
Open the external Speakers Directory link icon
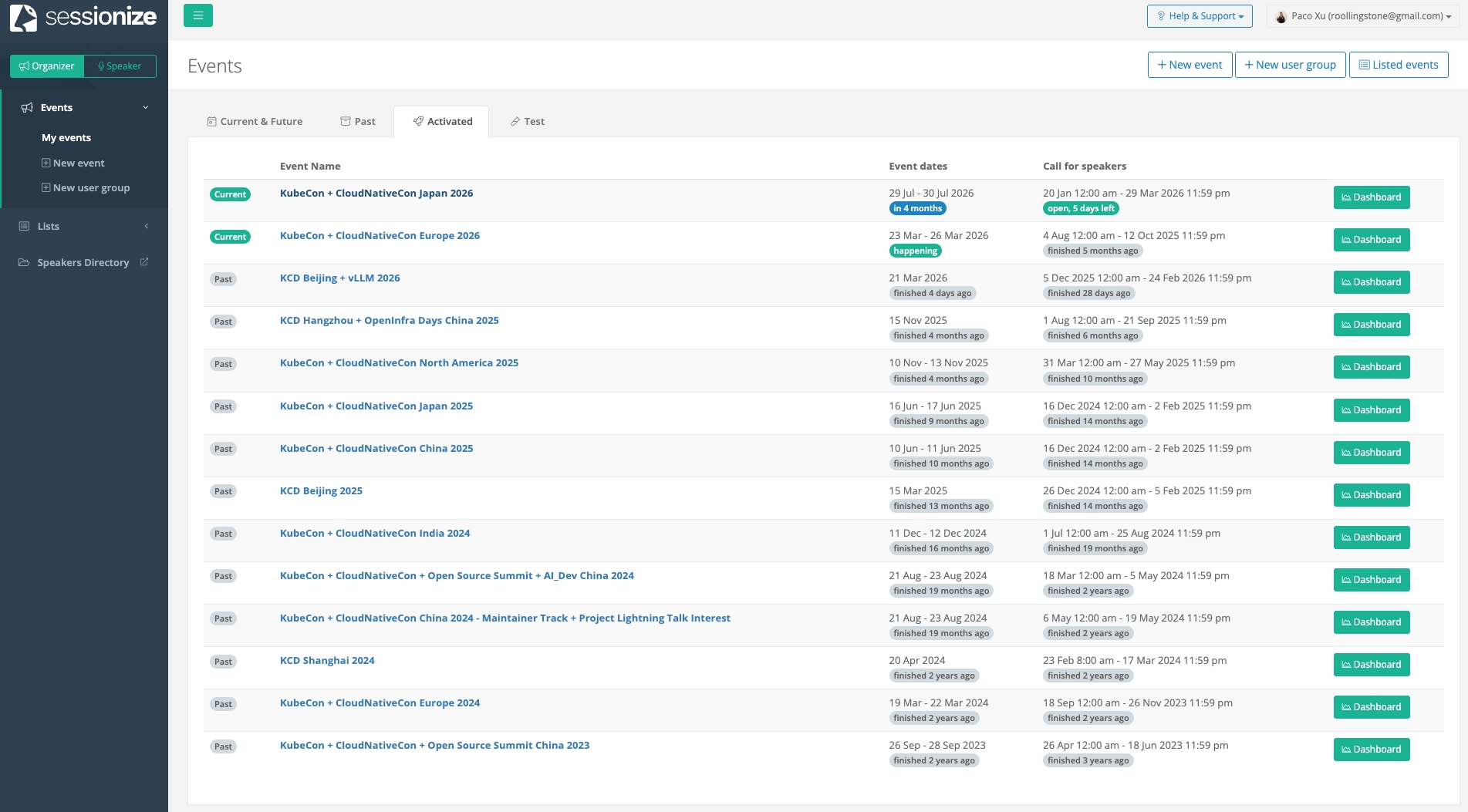144,262
